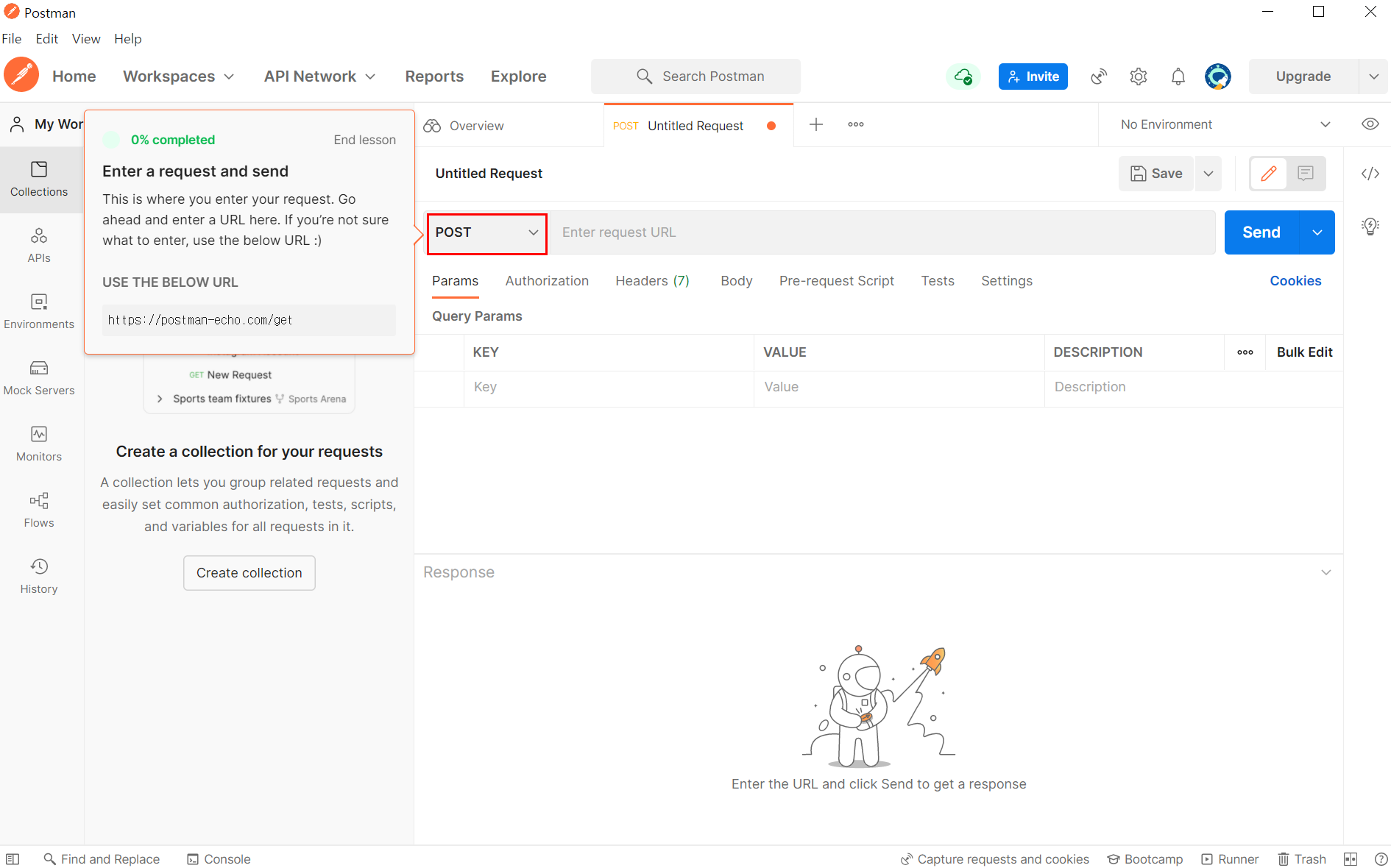The height and width of the screenshot is (868, 1391).
Task: Open the help question mark icon
Action: 1381,858
